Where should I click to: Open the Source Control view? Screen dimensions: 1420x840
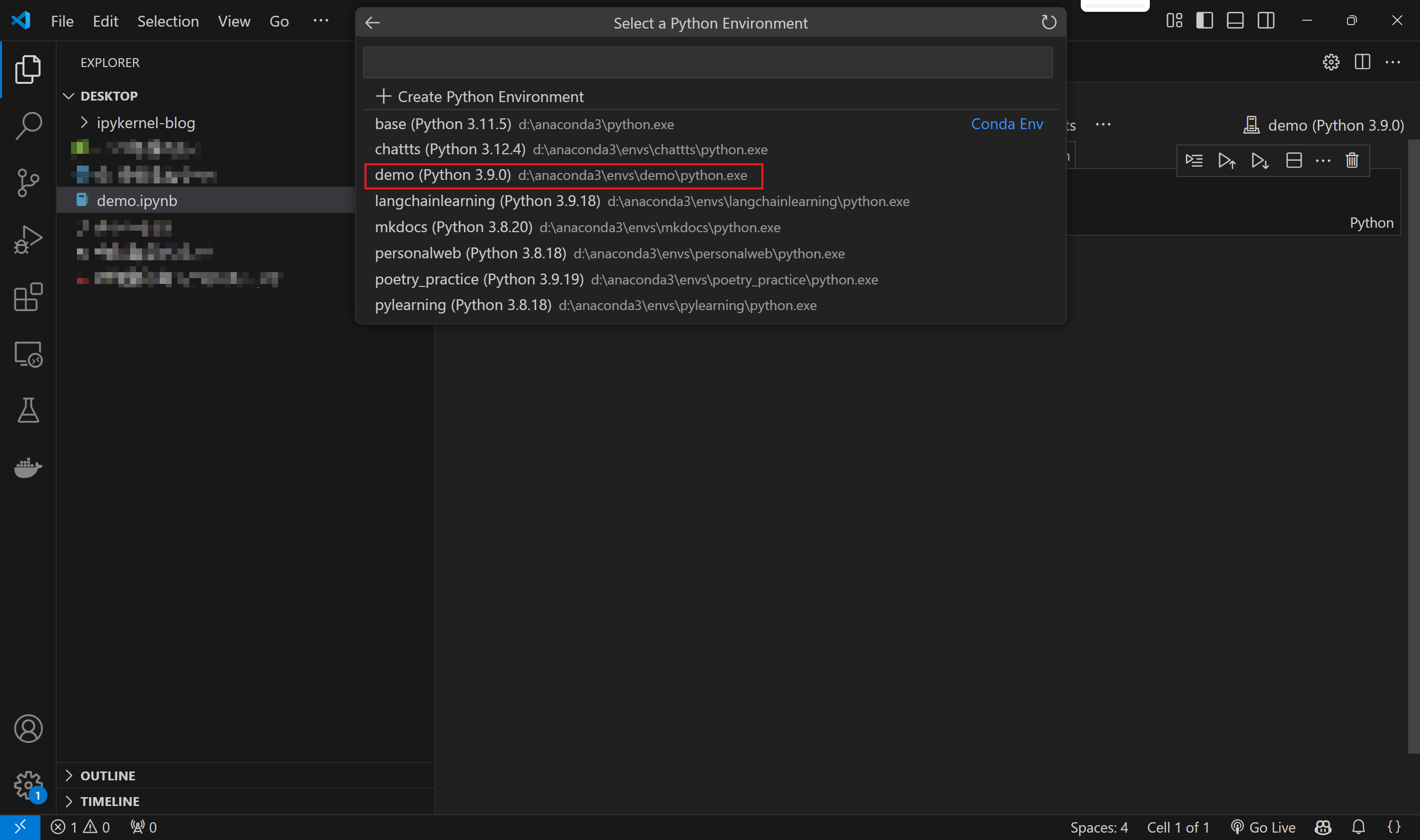pyautogui.click(x=28, y=182)
